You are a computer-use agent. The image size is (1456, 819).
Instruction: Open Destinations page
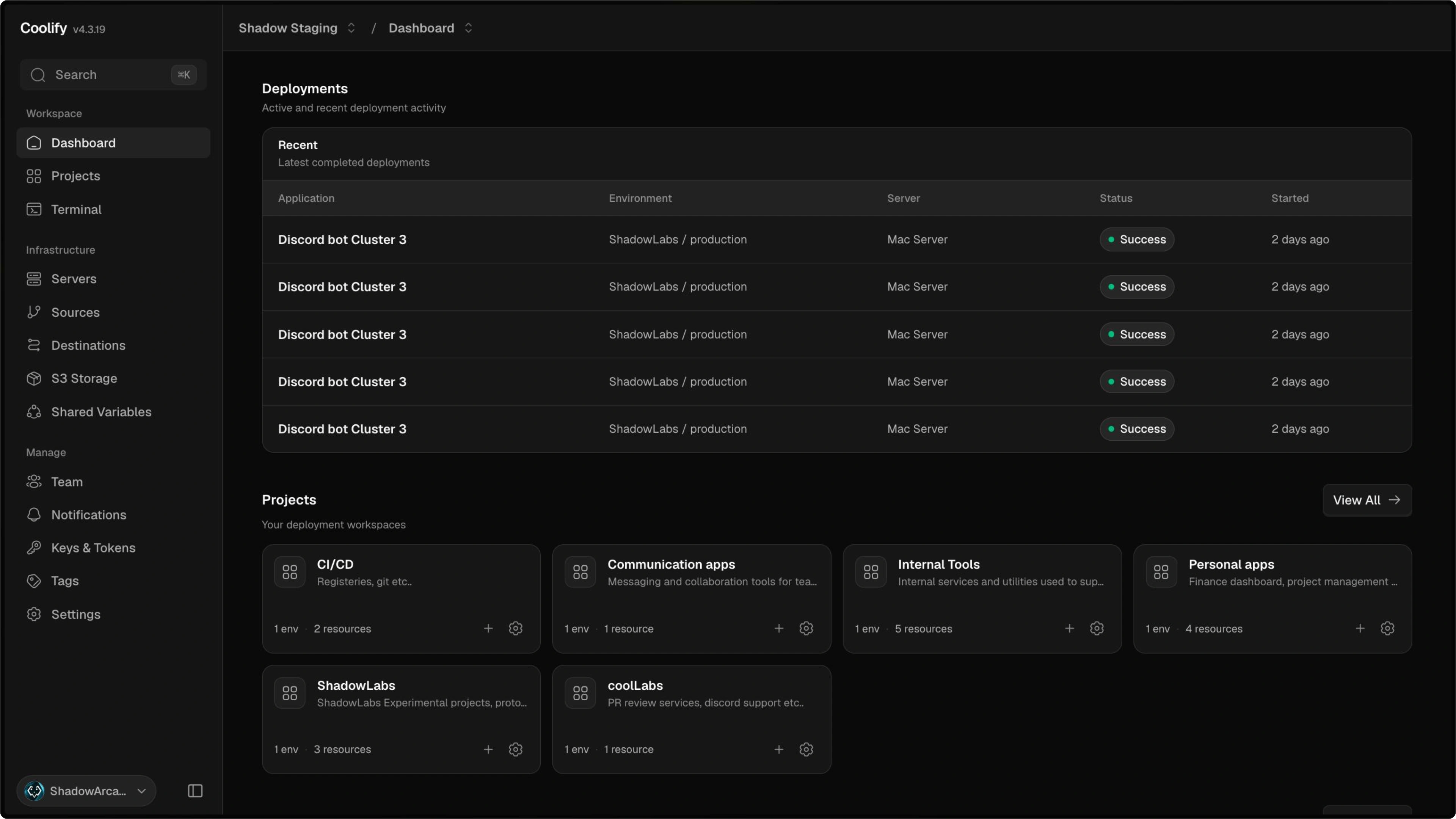113,345
